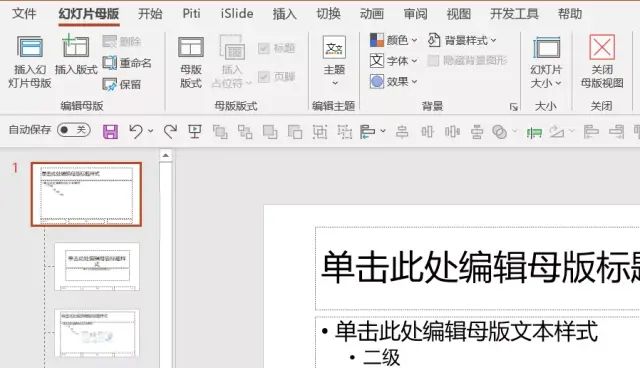Switch to the 插入 tab
640x368 pixels.
284,14
